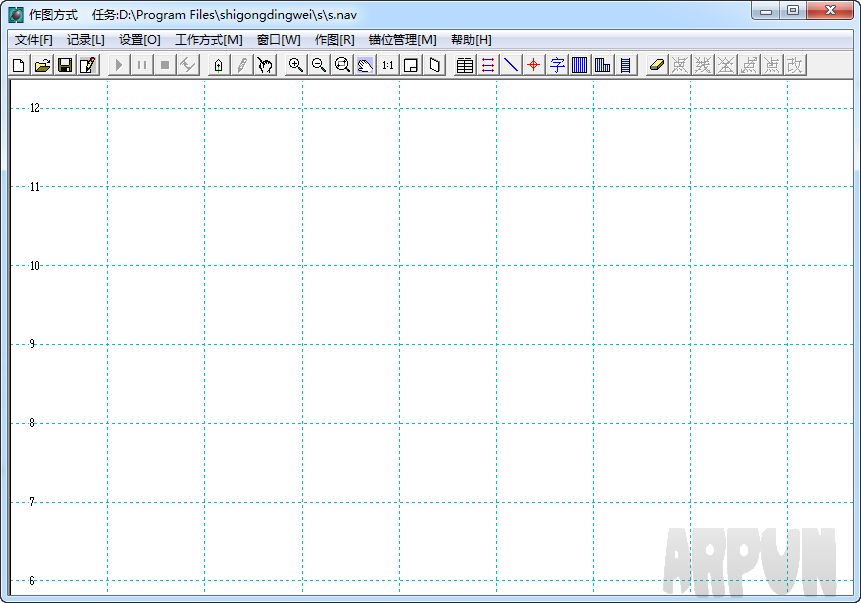This screenshot has height=603, width=861.
Task: Click the blue vertical stripes fill icon
Action: pos(580,65)
